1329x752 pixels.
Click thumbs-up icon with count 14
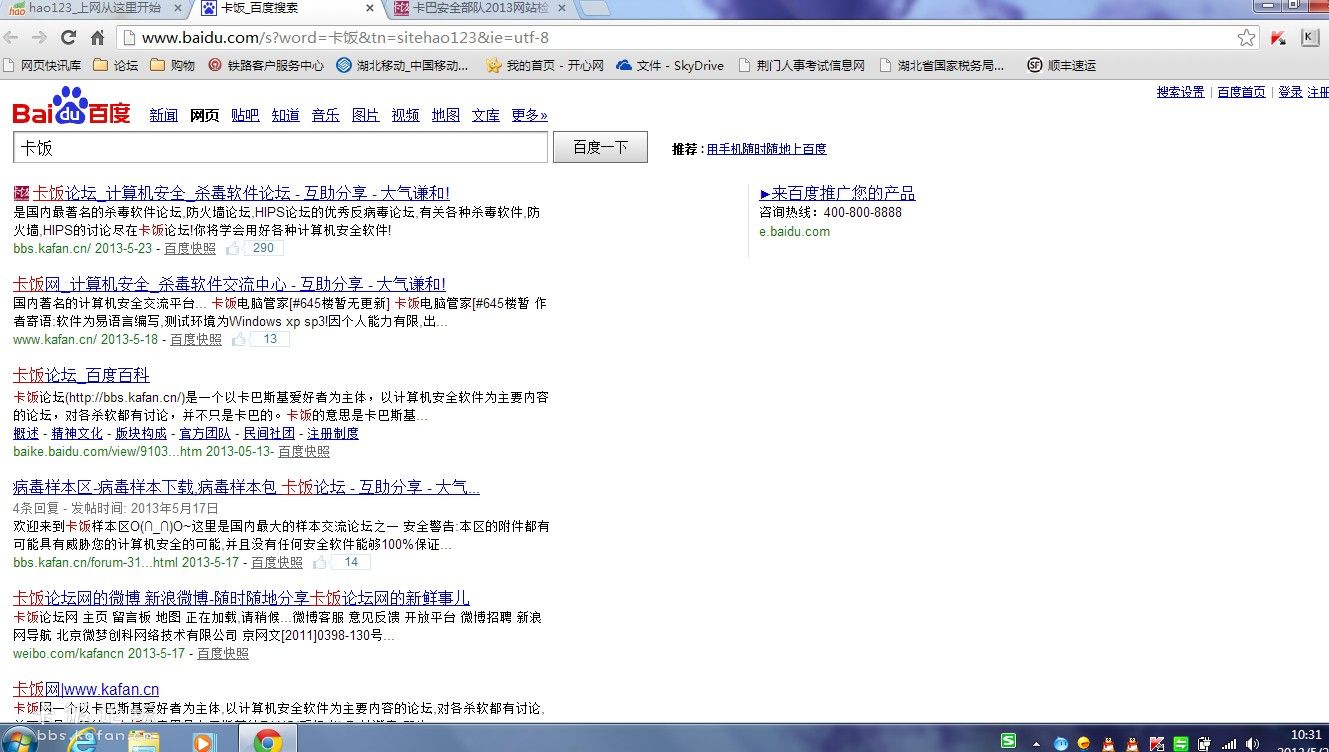pos(319,562)
